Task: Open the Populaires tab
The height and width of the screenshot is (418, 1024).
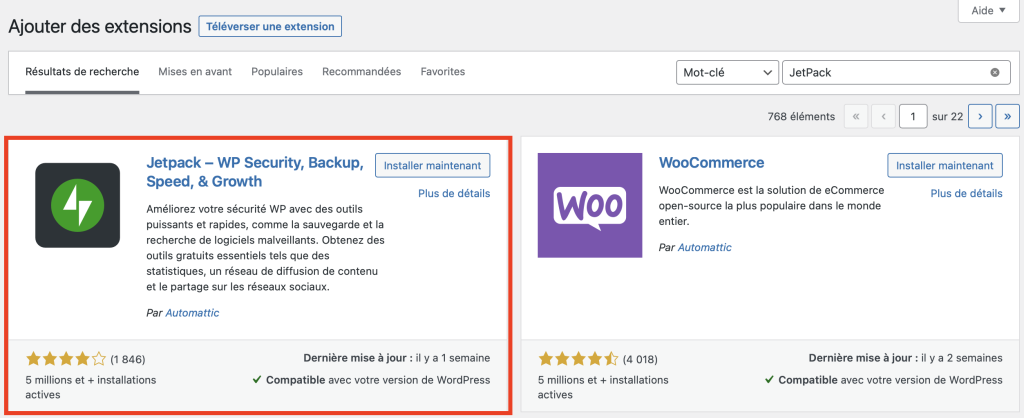Action: click(x=277, y=72)
